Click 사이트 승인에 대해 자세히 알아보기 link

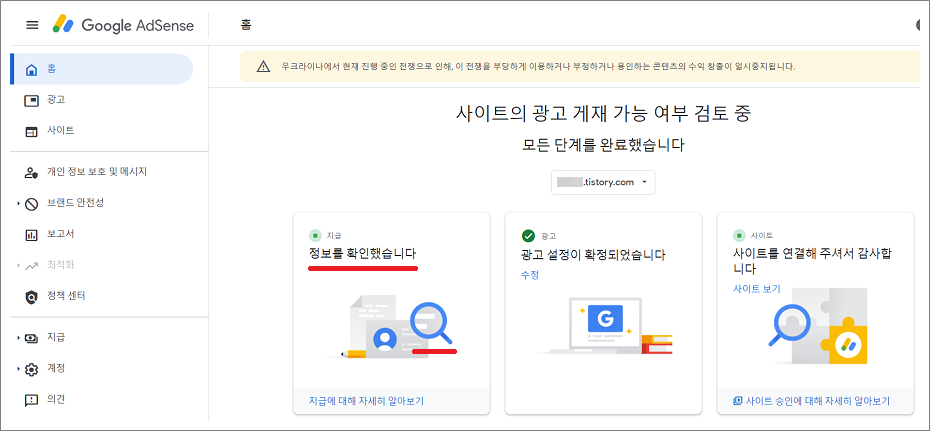811,401
